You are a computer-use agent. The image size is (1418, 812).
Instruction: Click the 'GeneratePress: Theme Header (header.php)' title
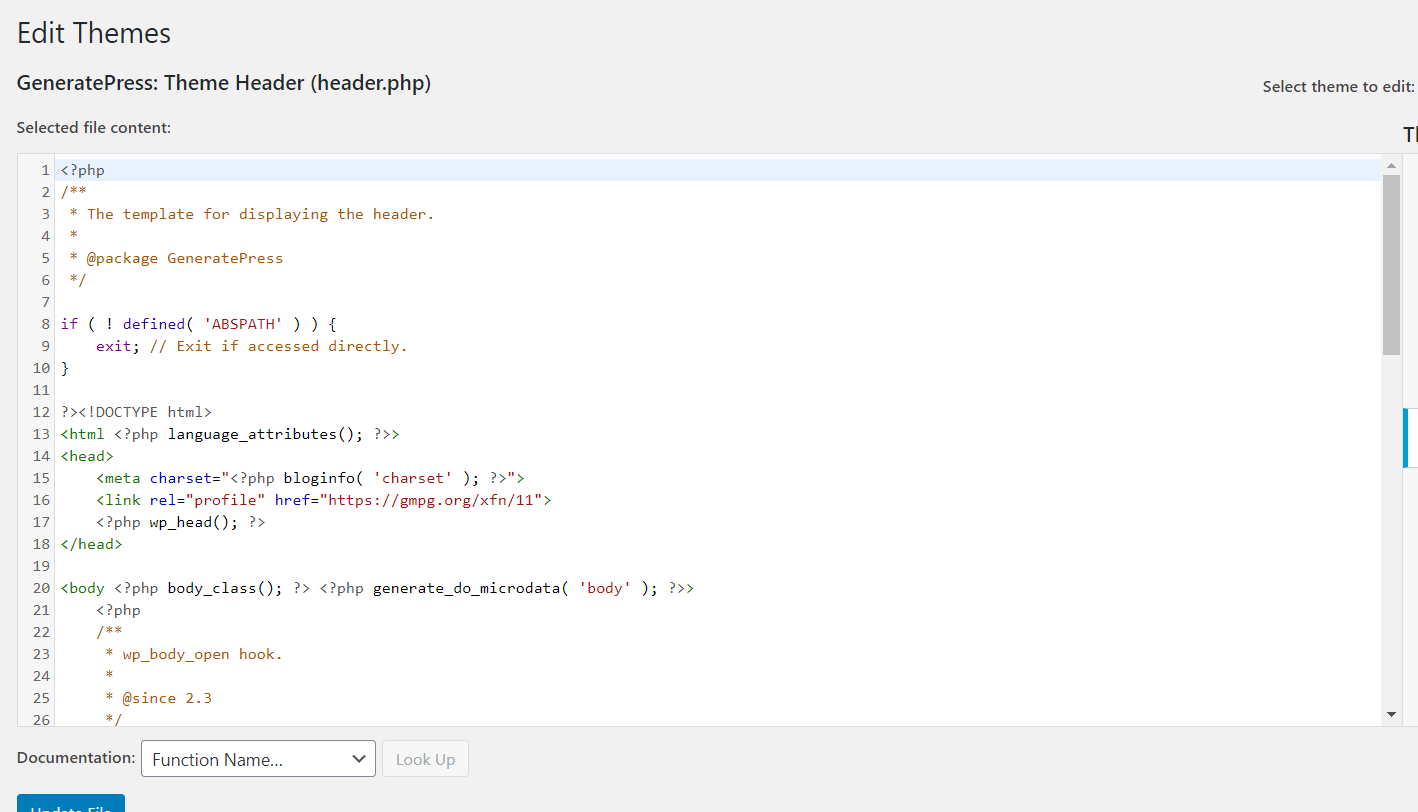(224, 83)
